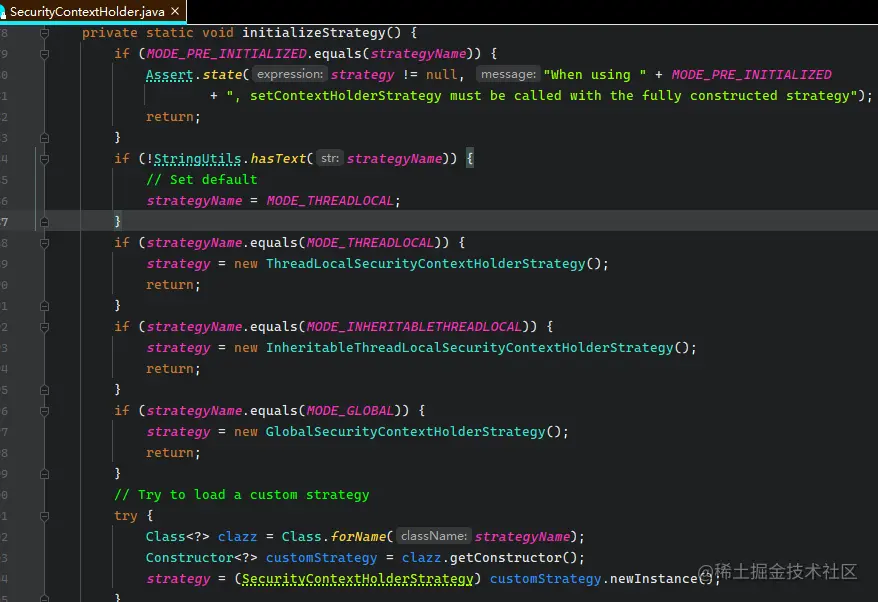Fold end marker after GlobalSecurityContextHolderStrategy return

point(44,474)
